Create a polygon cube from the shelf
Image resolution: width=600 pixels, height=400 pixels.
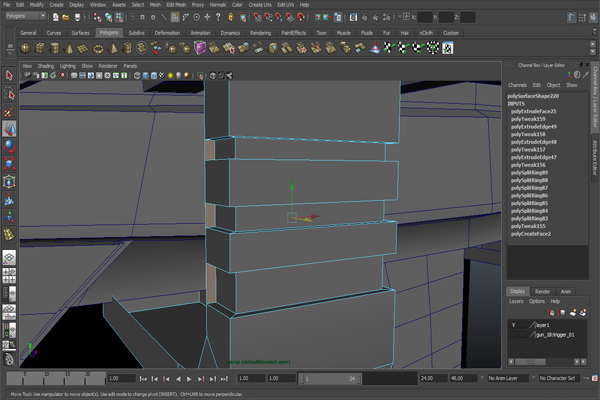(x=40, y=48)
